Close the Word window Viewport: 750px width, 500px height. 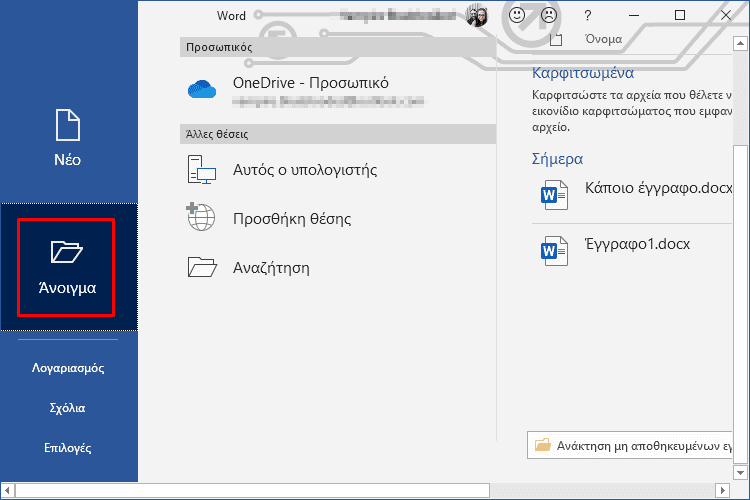(x=726, y=15)
